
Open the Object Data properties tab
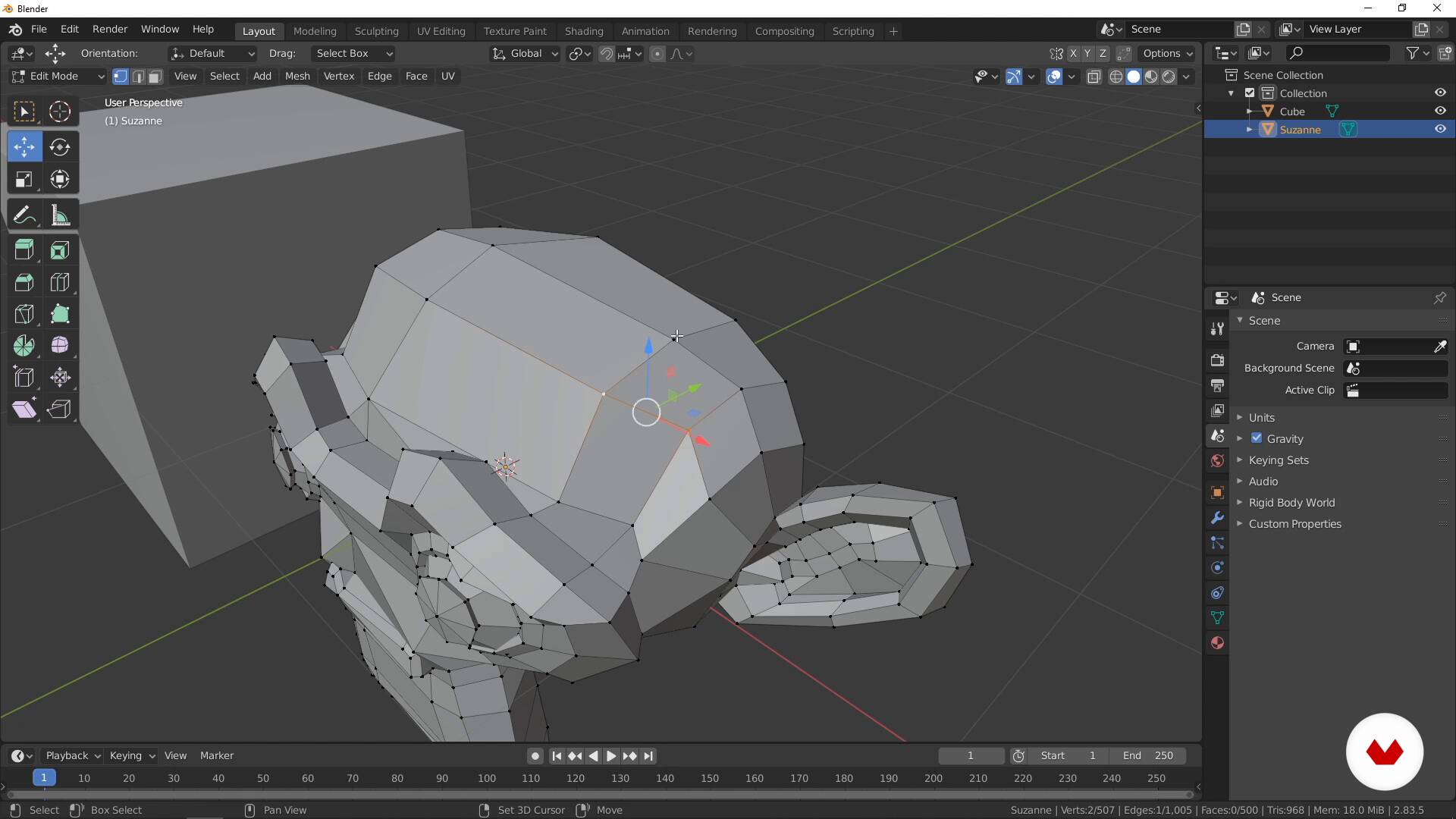click(x=1217, y=618)
